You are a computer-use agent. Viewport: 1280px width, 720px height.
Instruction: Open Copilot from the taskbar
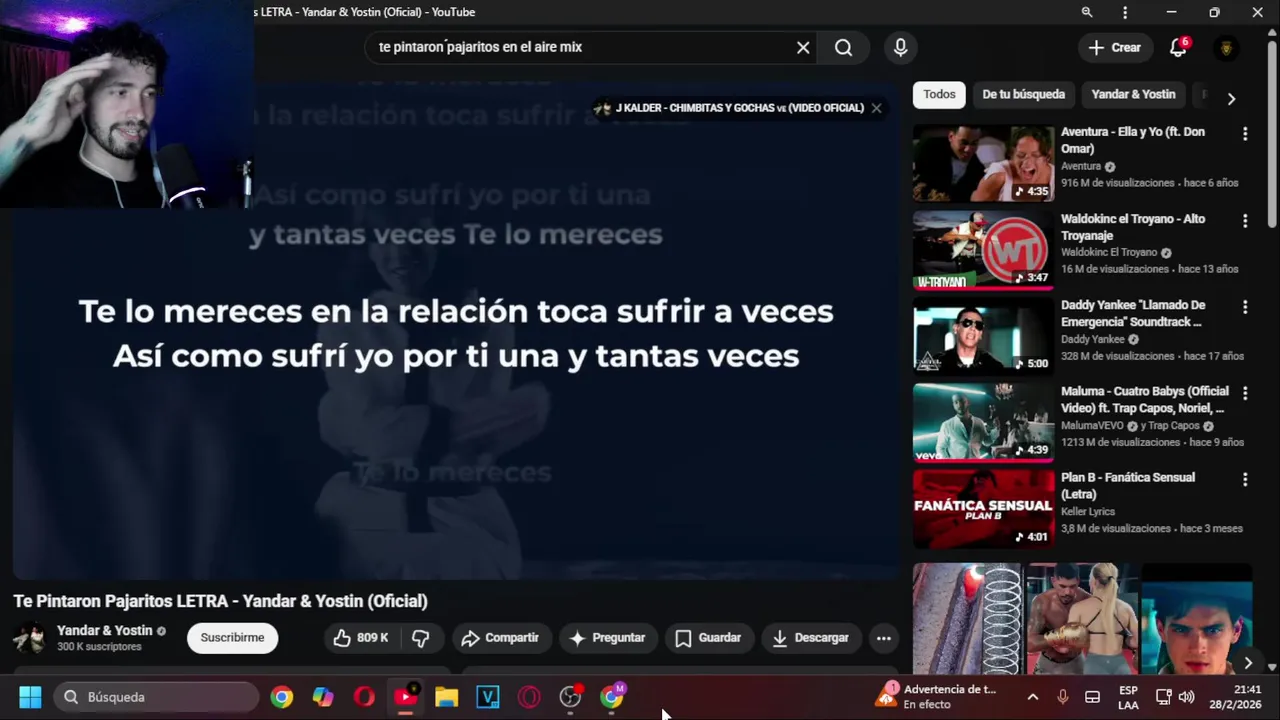(x=323, y=697)
